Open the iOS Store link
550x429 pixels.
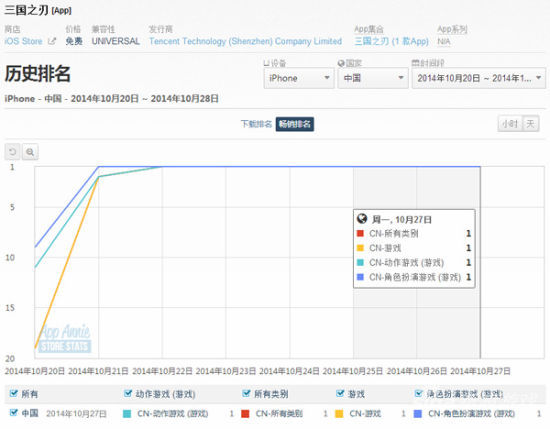pos(24,41)
